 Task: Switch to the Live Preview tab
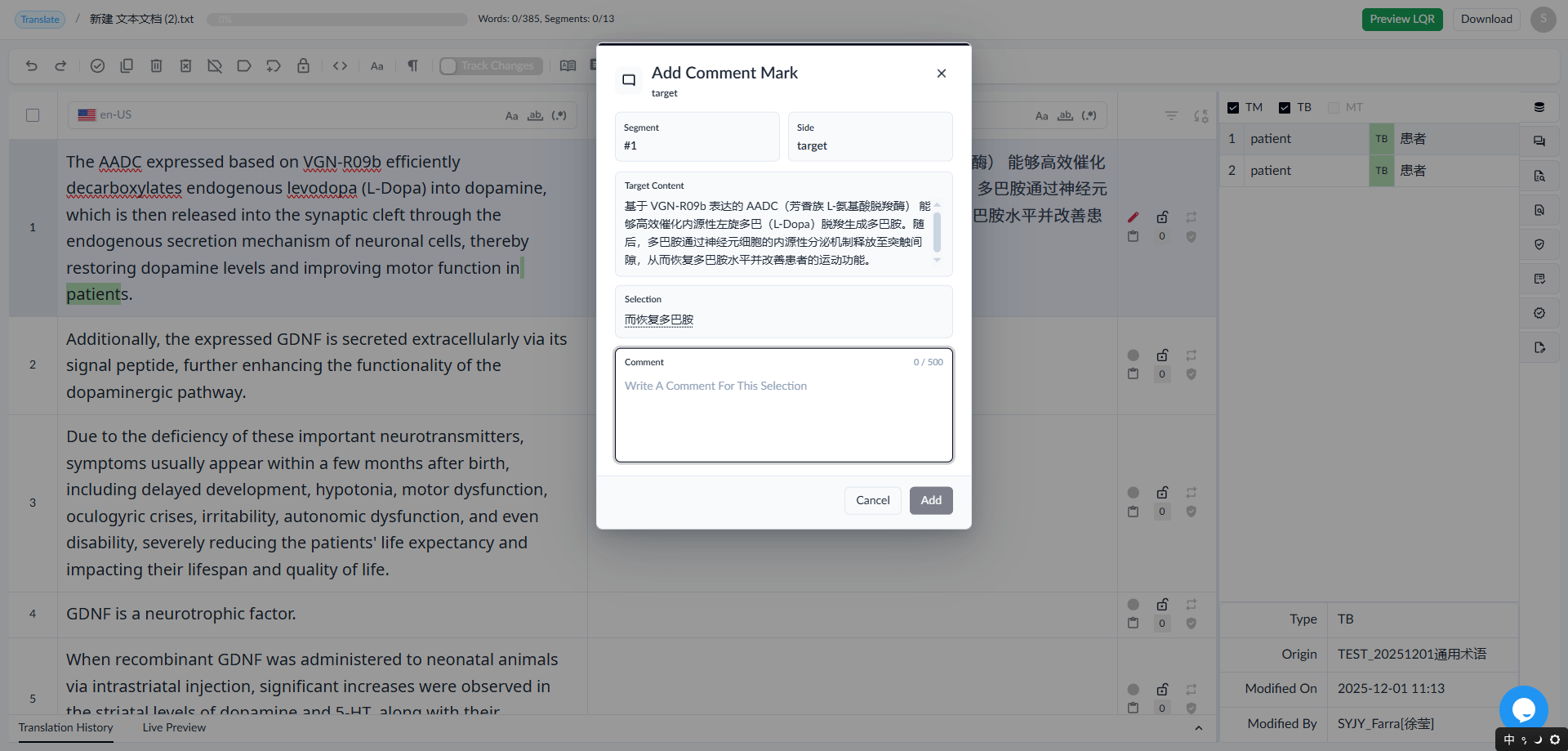(174, 727)
